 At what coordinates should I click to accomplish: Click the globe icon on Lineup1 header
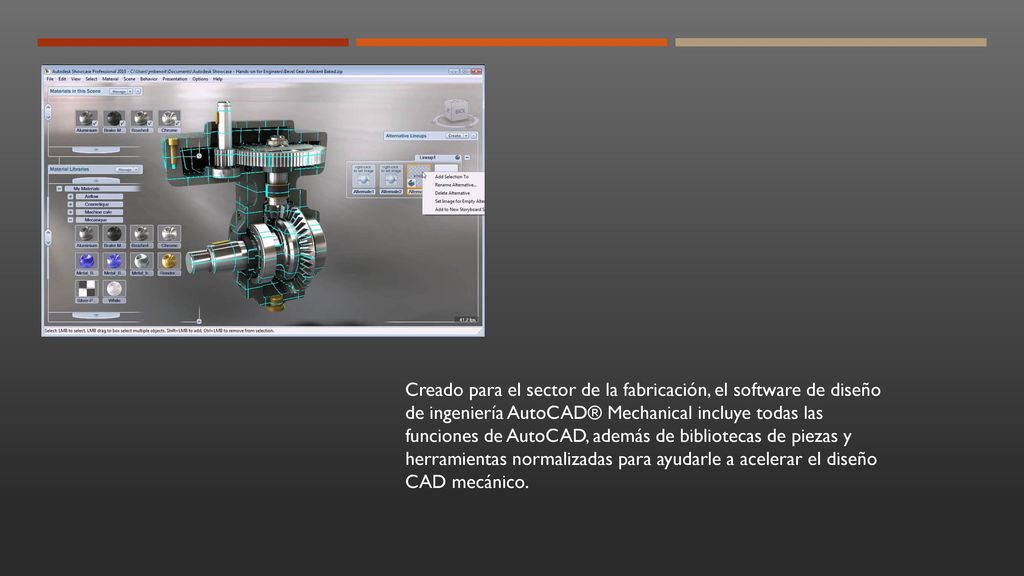click(457, 157)
